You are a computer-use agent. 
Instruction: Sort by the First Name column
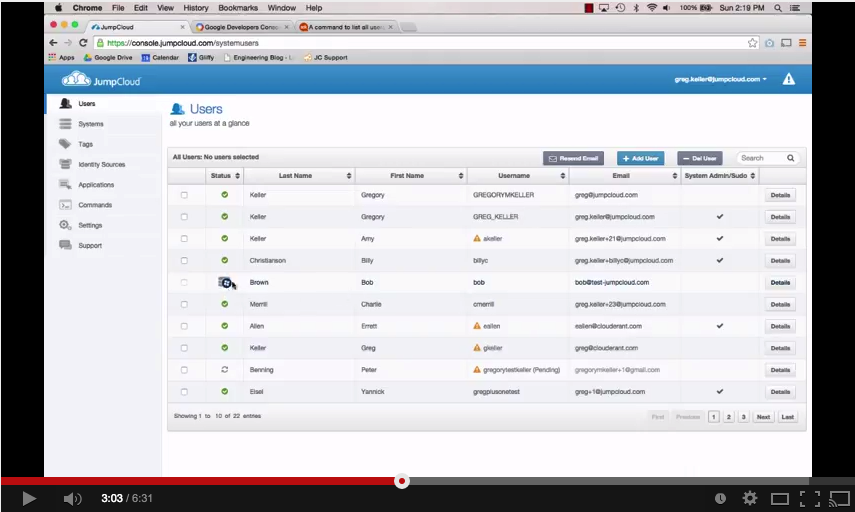tap(411, 176)
